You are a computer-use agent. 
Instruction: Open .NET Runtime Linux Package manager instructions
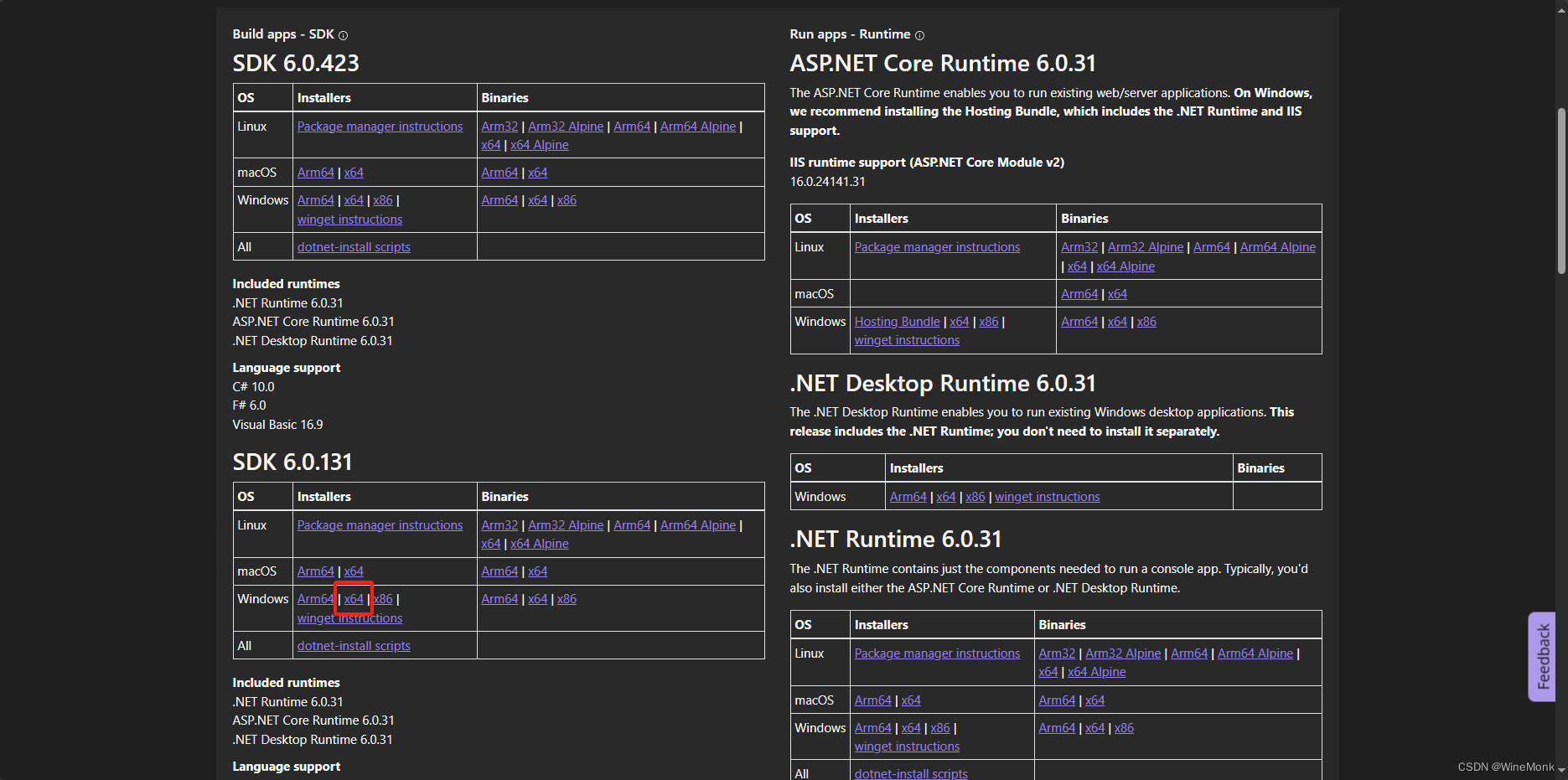[x=937, y=653]
